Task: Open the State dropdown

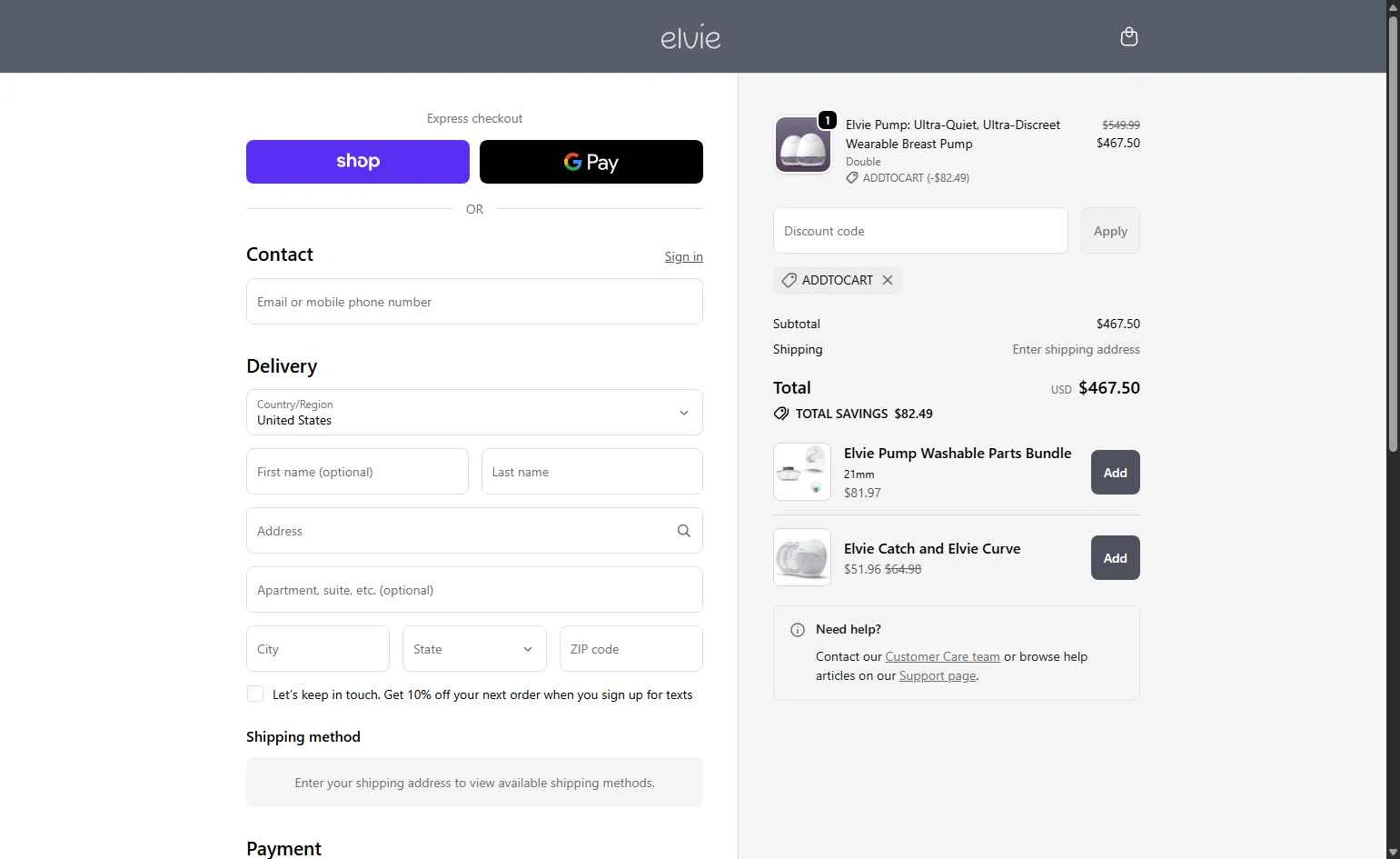Action: tap(474, 649)
